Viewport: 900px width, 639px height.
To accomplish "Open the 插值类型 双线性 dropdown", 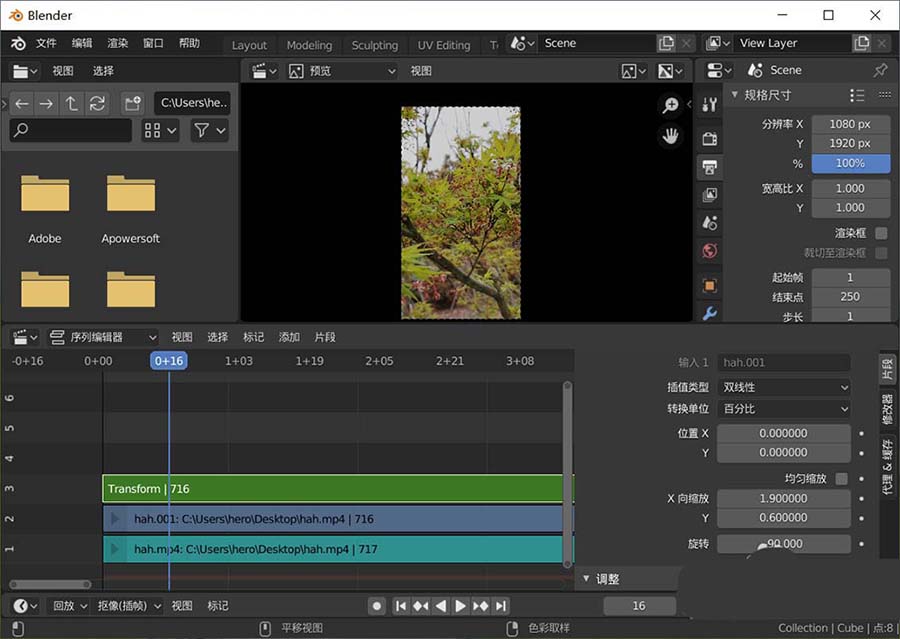I will [784, 387].
